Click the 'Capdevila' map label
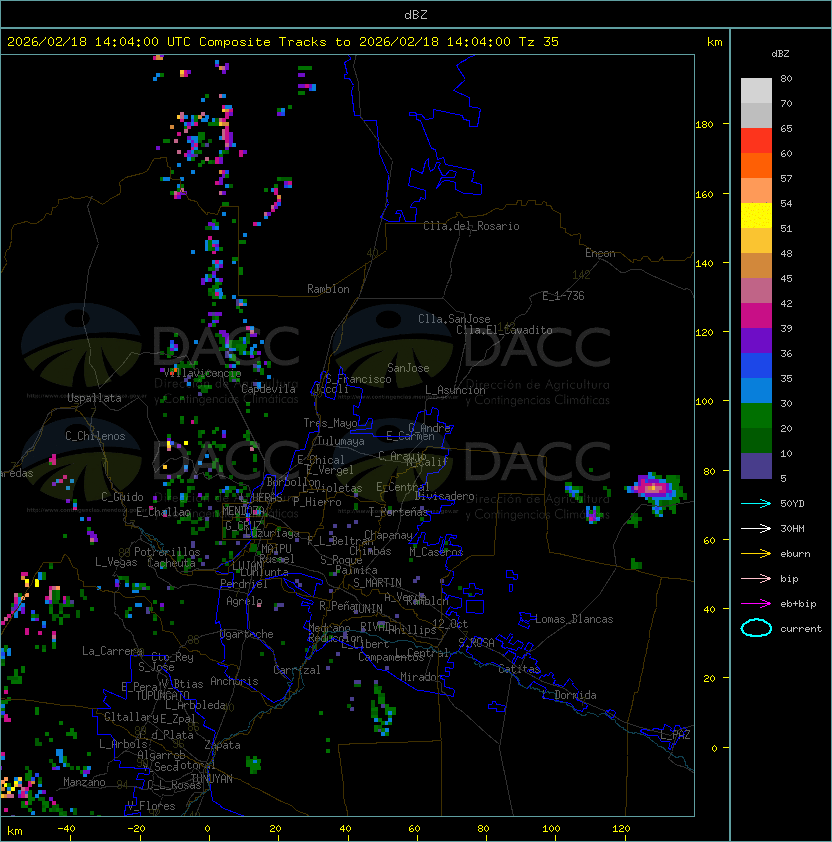832x842 pixels. pyautogui.click(x=268, y=389)
